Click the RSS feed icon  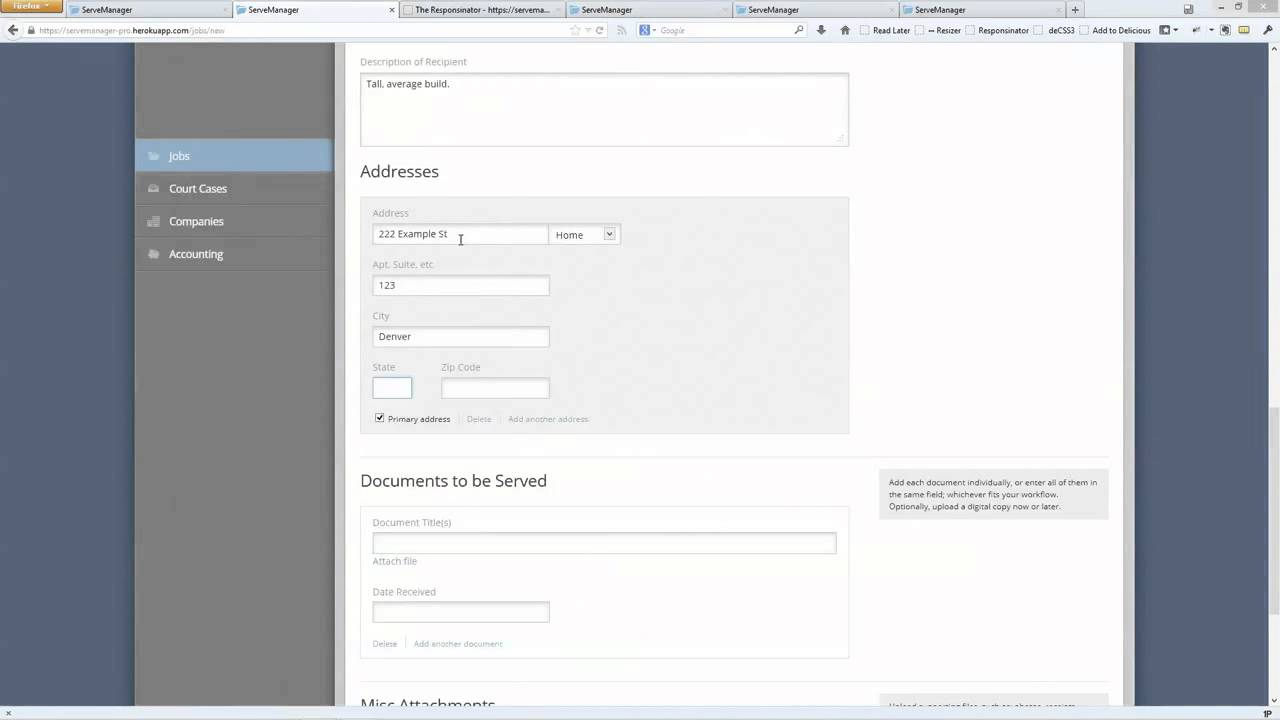pyautogui.click(x=621, y=30)
